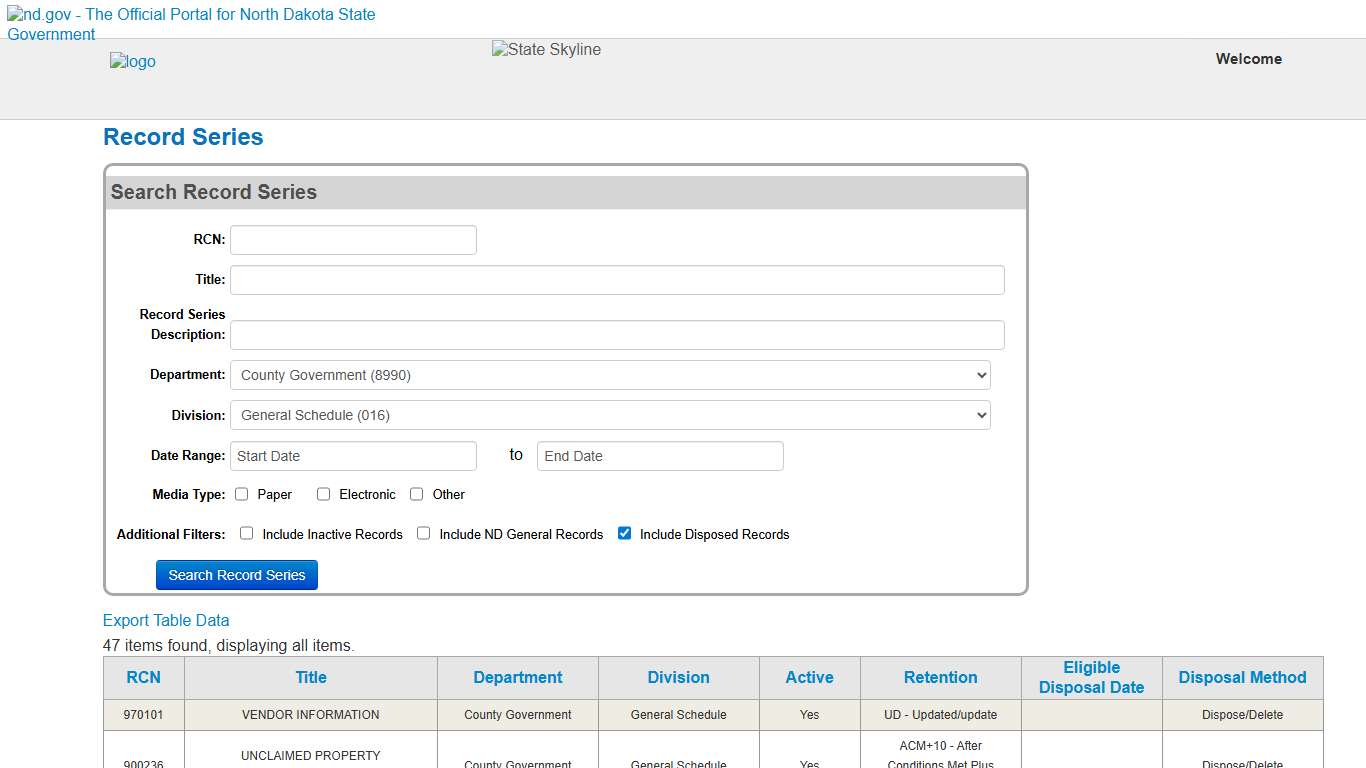Click the Export Table Data link
Viewport: 1366px width, 768px height.
coord(166,620)
